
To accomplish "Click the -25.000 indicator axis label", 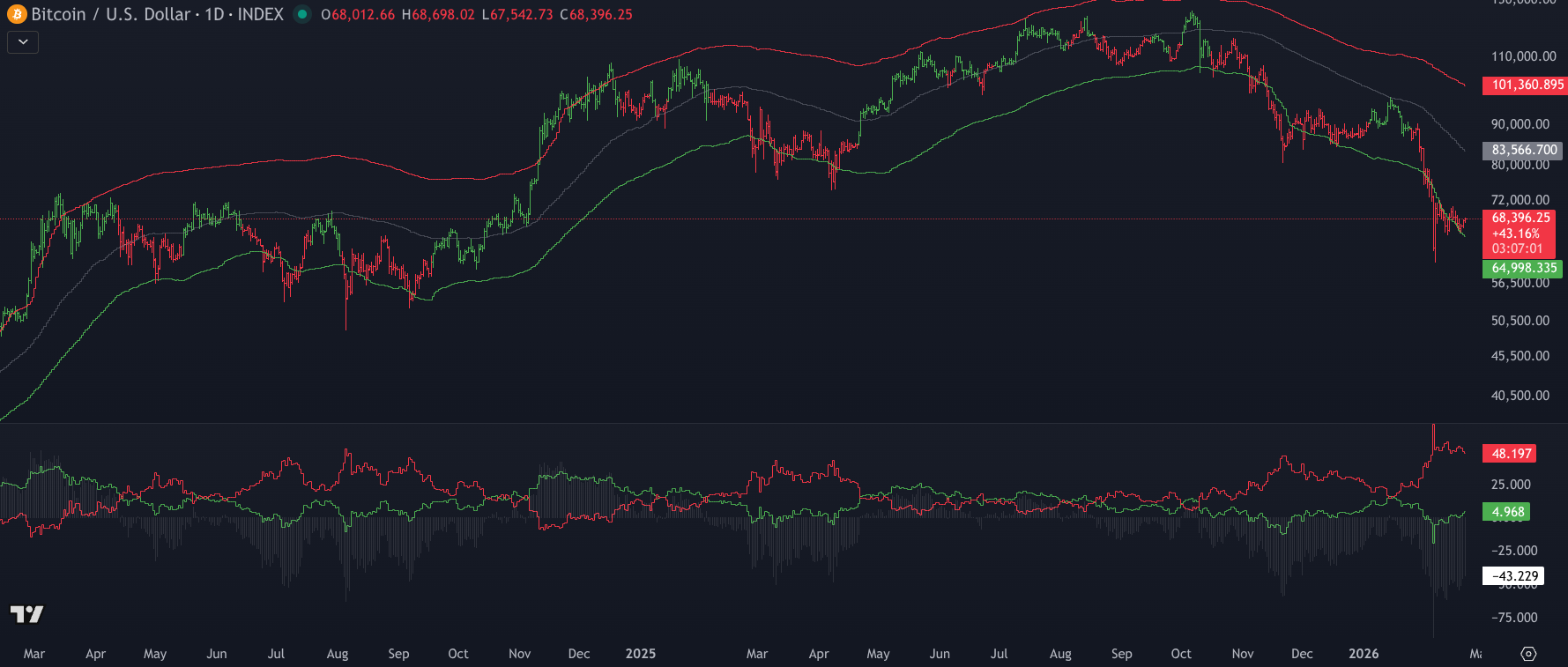I will pyautogui.click(x=1514, y=551).
